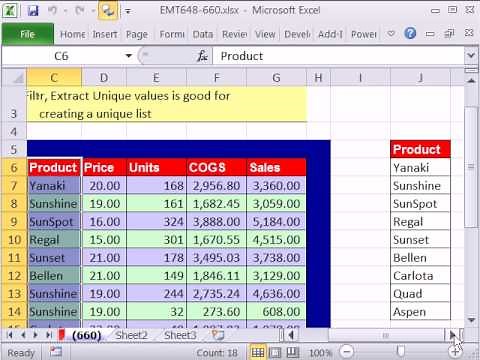Image resolution: width=480 pixels, height=360 pixels.
Task: Click the vertical scrollbar thumb
Action: (x=471, y=167)
